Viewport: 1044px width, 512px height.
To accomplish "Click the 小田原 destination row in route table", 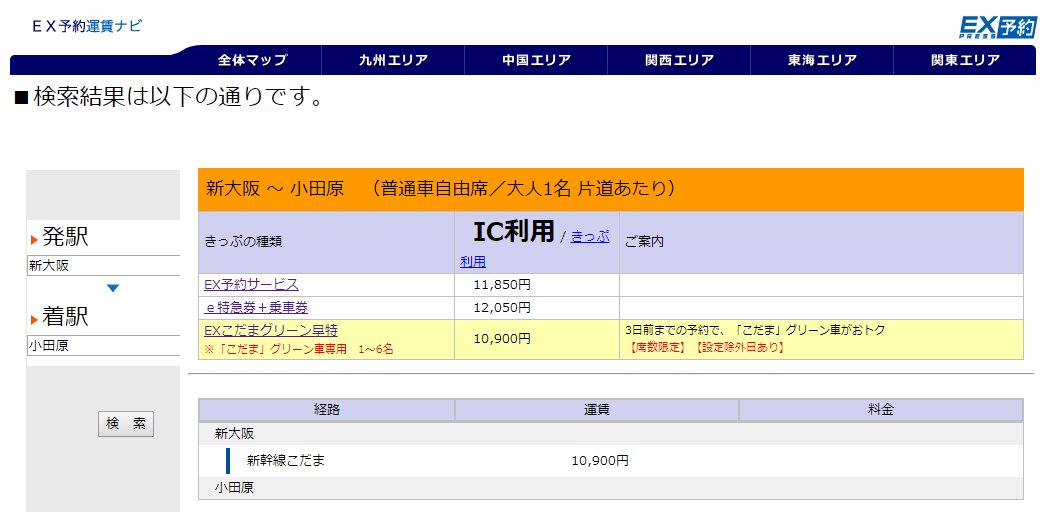I will pyautogui.click(x=611, y=488).
